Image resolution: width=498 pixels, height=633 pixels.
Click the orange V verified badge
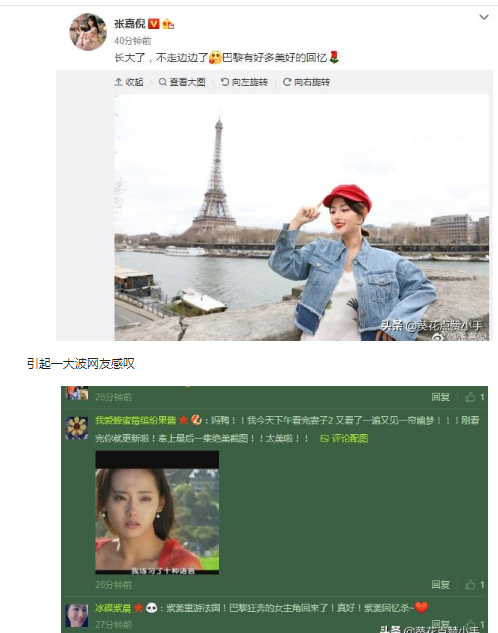[x=154, y=24]
